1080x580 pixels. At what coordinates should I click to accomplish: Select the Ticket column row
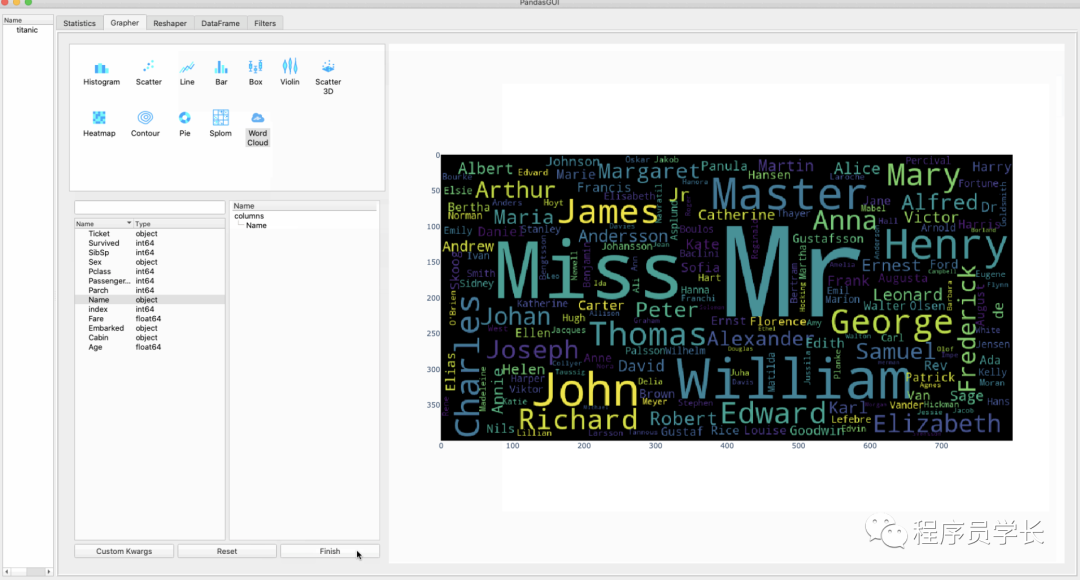149,234
